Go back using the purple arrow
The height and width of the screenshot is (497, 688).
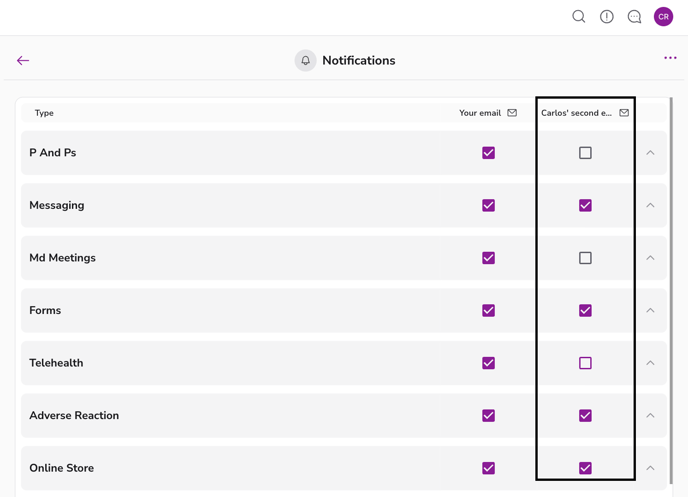tap(23, 61)
